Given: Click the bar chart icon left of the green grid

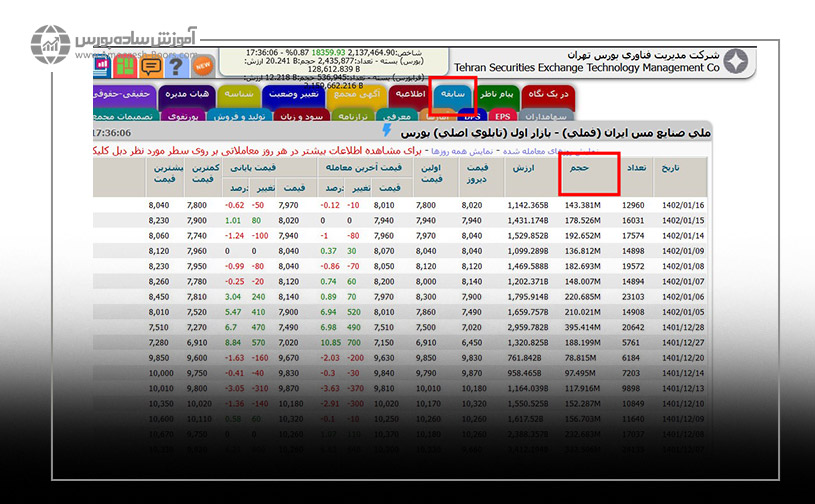Looking at the screenshot, I should 103,64.
